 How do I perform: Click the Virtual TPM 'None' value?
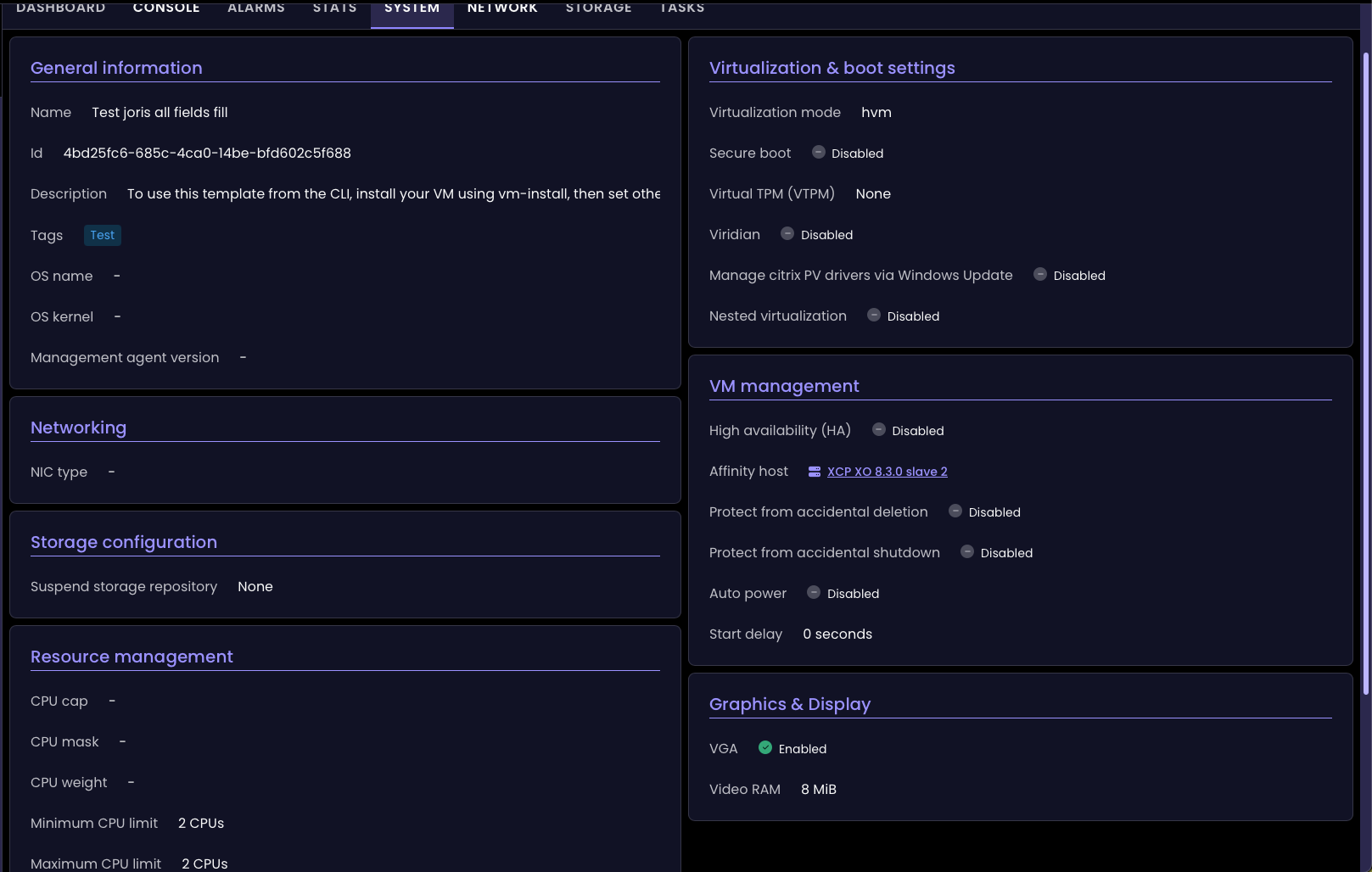pyautogui.click(x=873, y=194)
